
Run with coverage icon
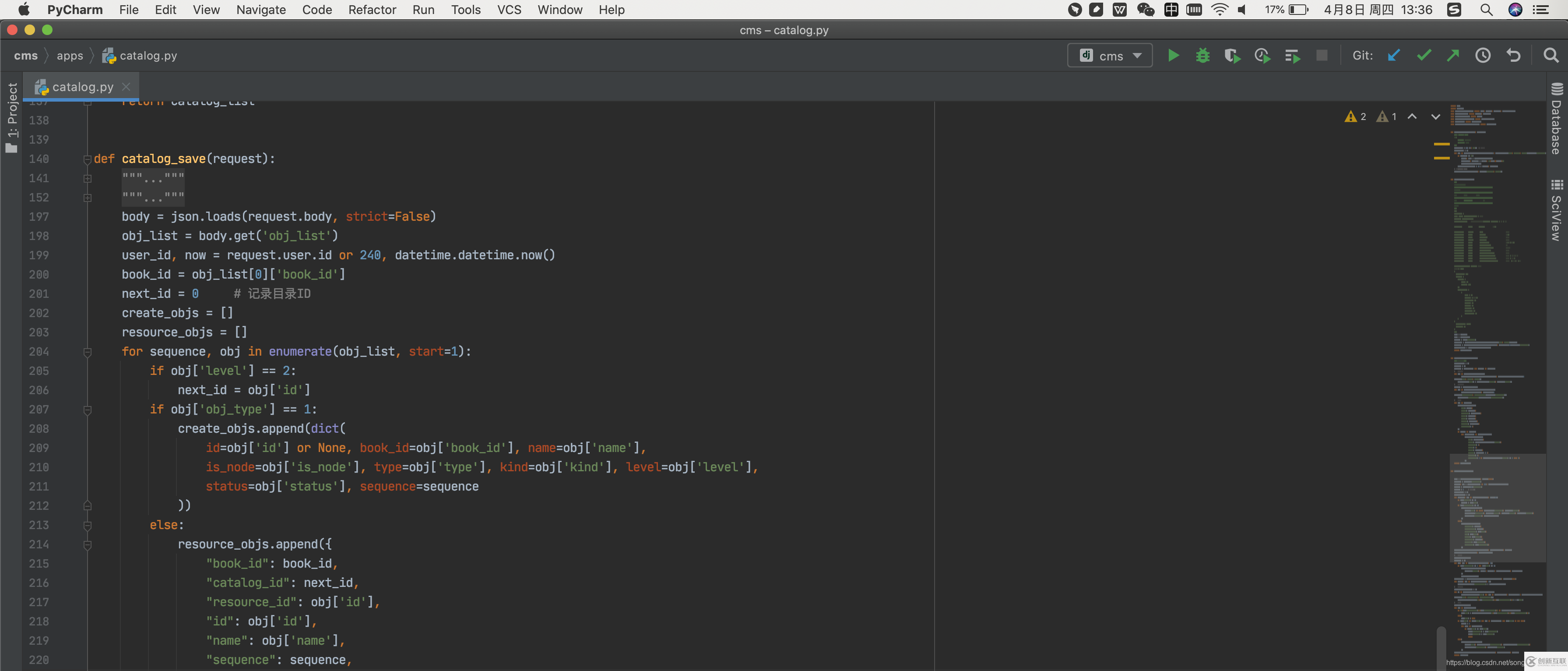[x=1232, y=56]
